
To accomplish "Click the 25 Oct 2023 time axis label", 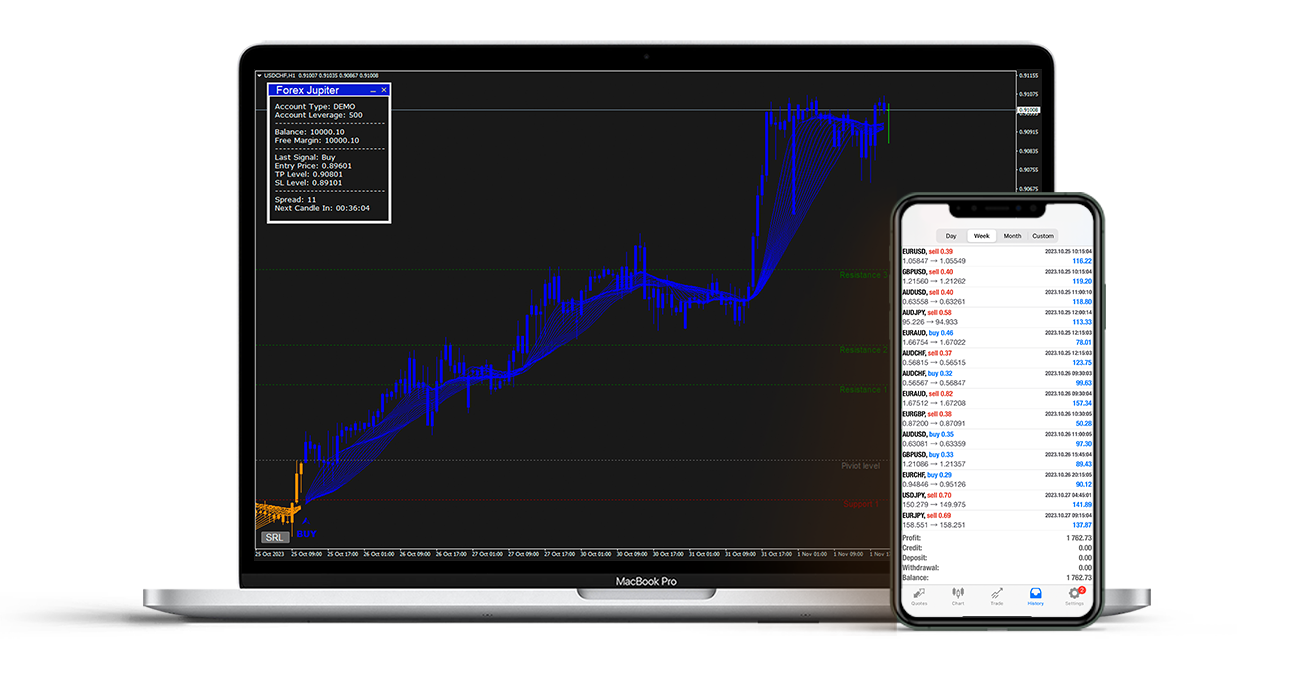I will [271, 553].
